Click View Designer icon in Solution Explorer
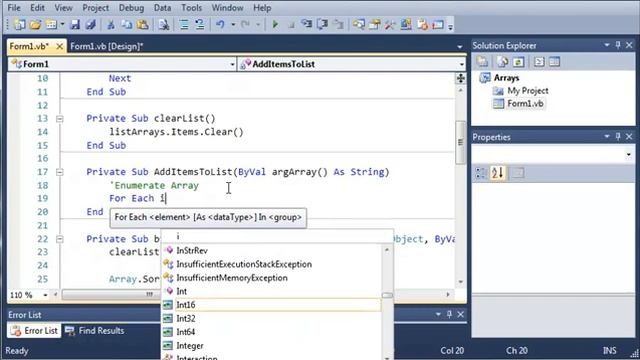Viewport: 640px width, 360px height. coord(554,62)
